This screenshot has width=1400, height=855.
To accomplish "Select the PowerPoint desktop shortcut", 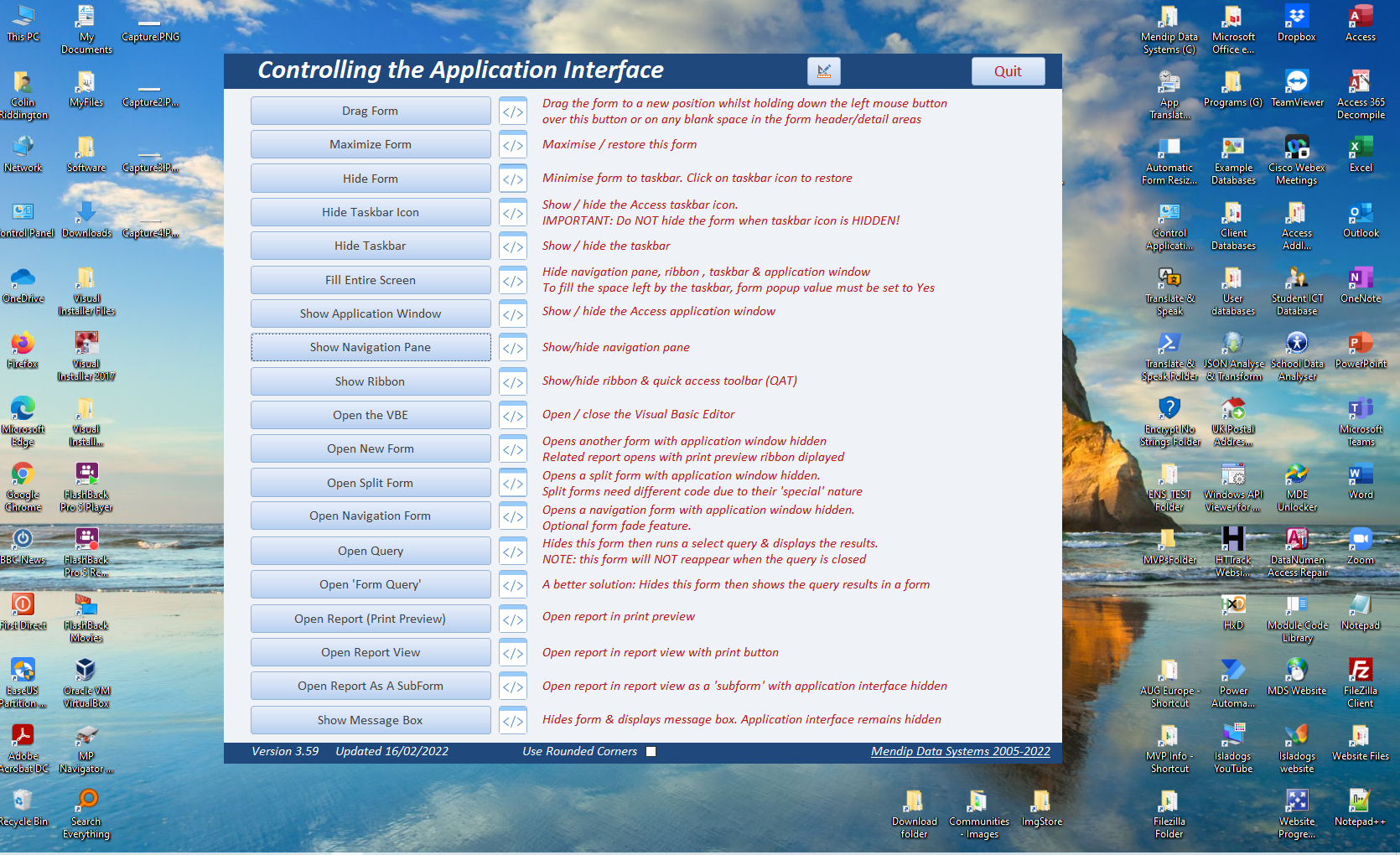I will point(1361,350).
